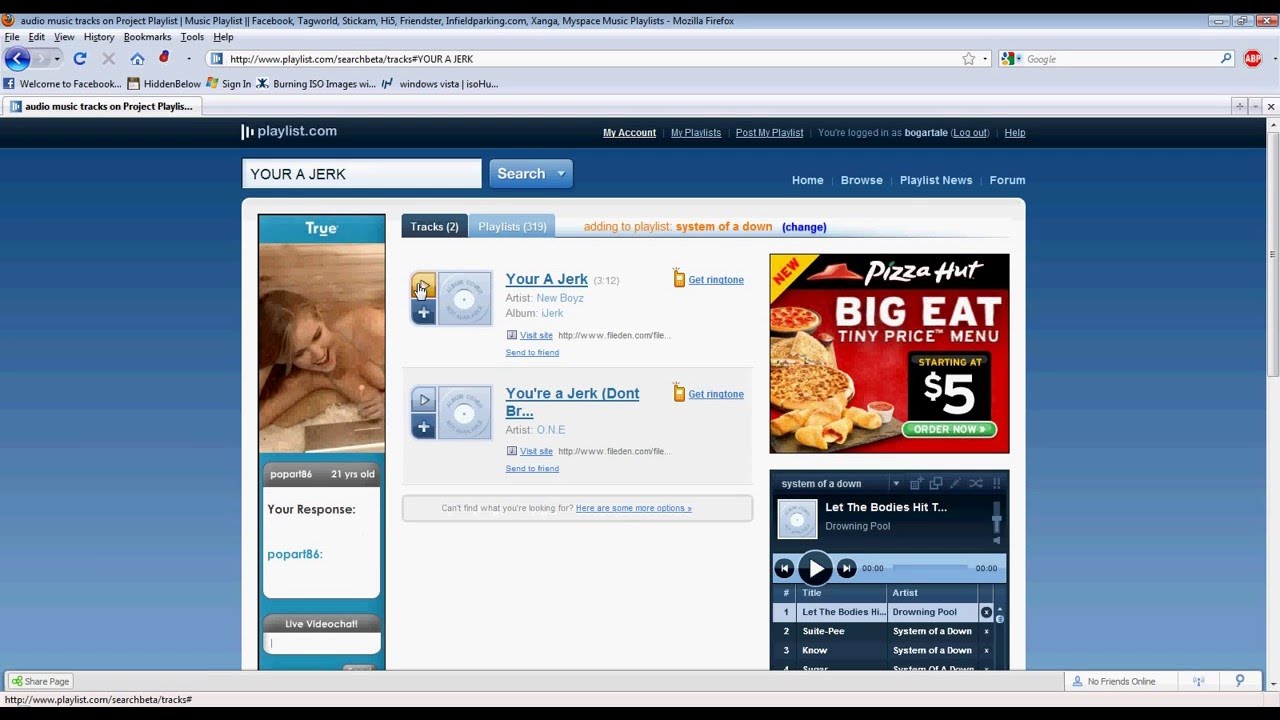Click the pop-out player icon

[x=936, y=484]
